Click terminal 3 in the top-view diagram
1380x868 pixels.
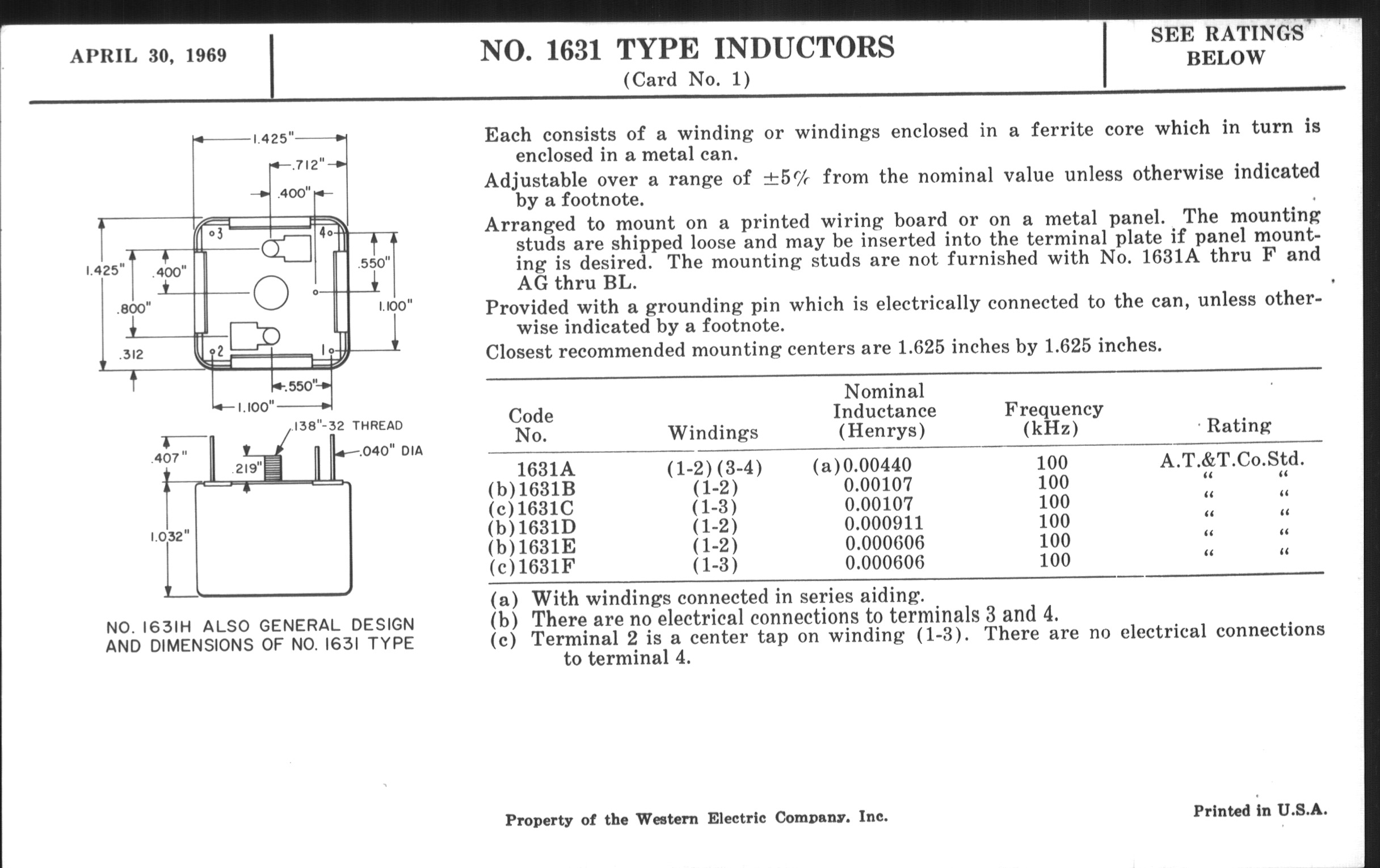point(212,234)
